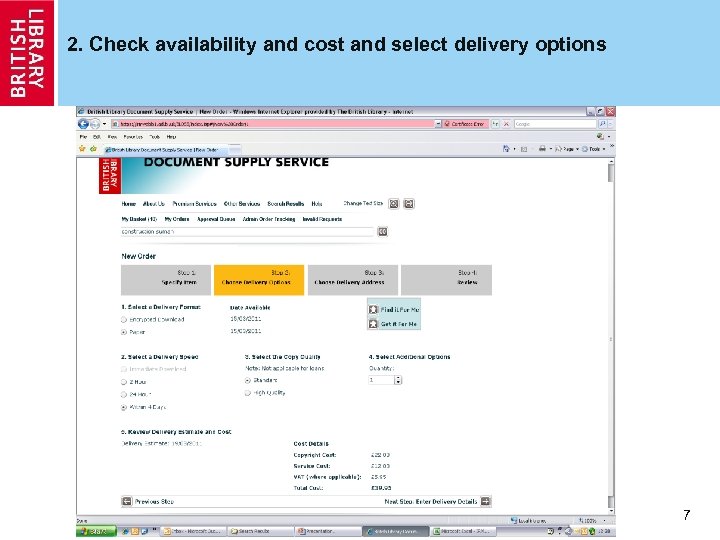Select the Standard copy quality radio
720x540 pixels.
tap(248, 380)
